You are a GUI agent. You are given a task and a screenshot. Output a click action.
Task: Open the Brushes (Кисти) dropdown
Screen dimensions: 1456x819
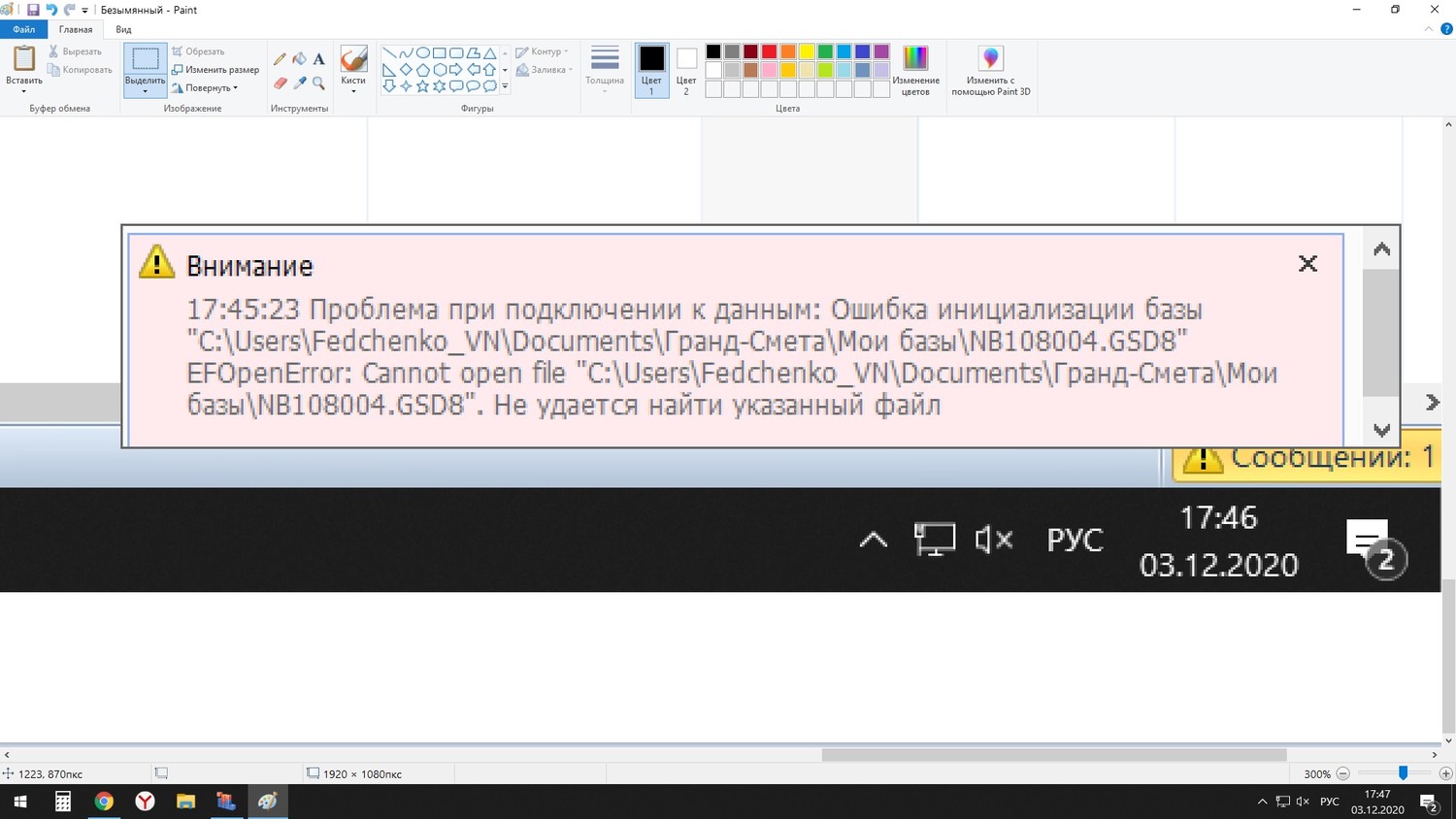(x=353, y=70)
